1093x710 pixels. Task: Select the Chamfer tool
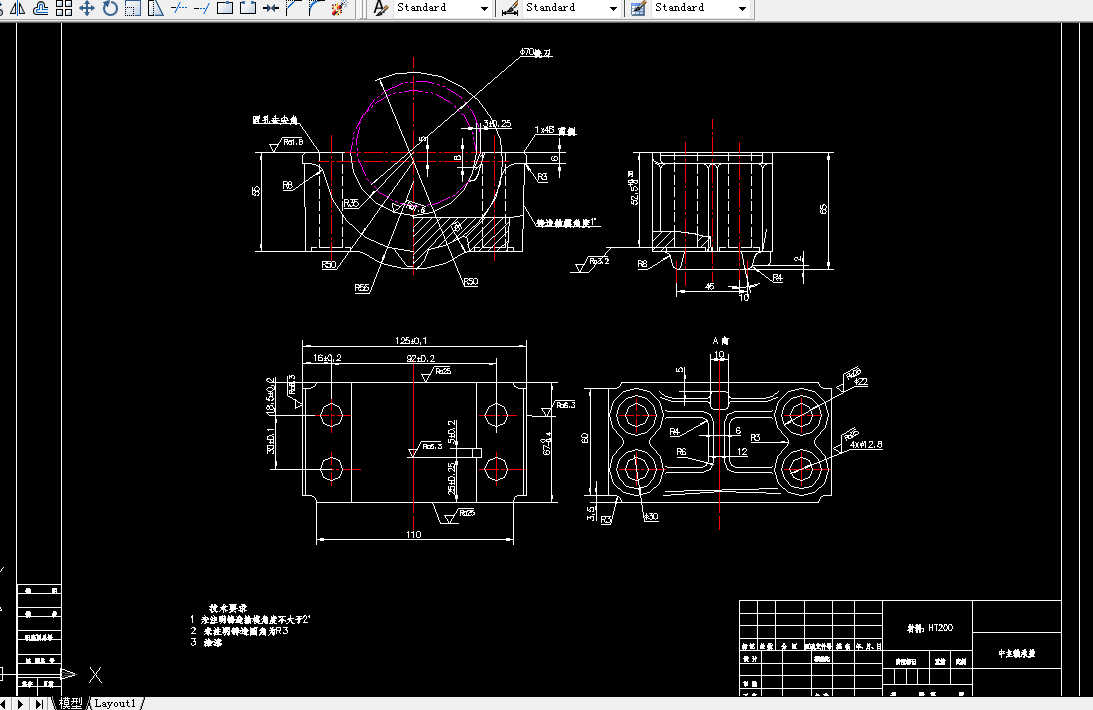tap(295, 9)
